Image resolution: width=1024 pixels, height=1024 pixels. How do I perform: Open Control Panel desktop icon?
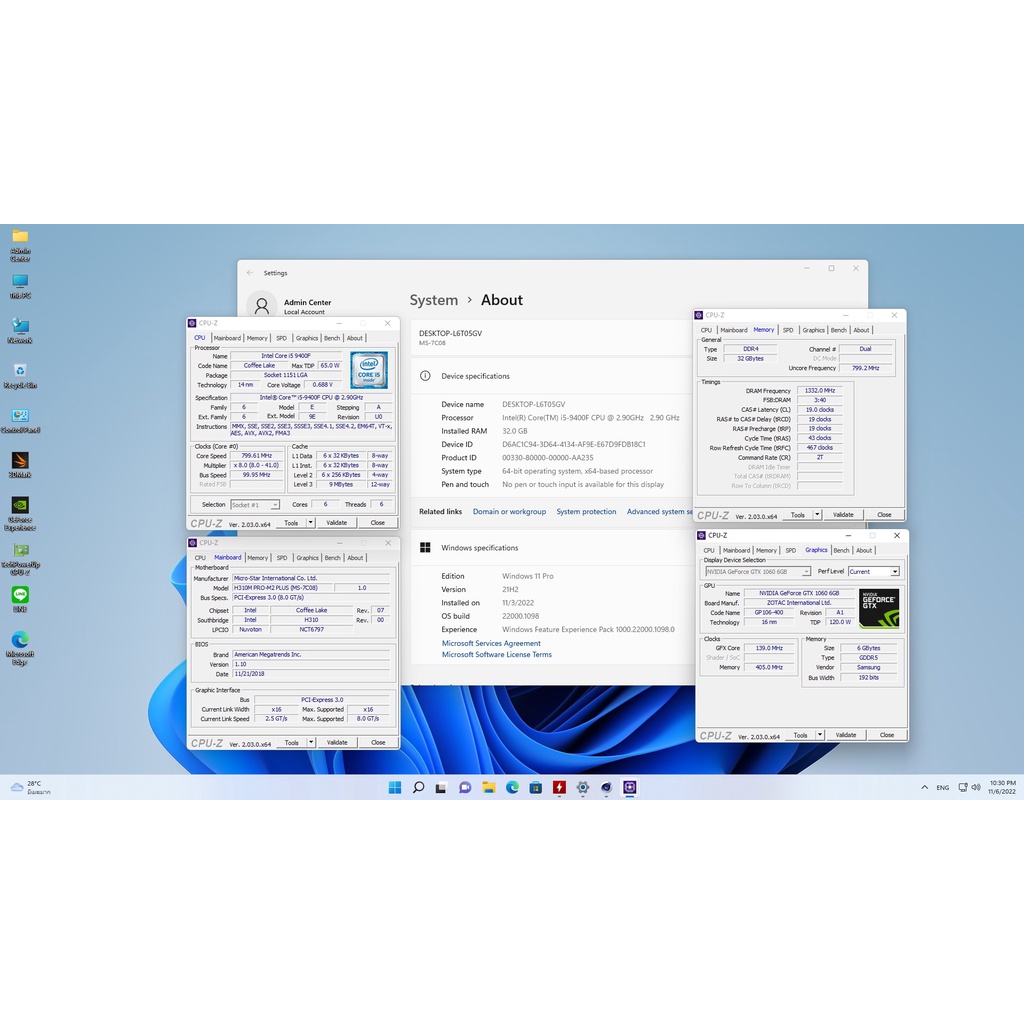click(x=20, y=416)
